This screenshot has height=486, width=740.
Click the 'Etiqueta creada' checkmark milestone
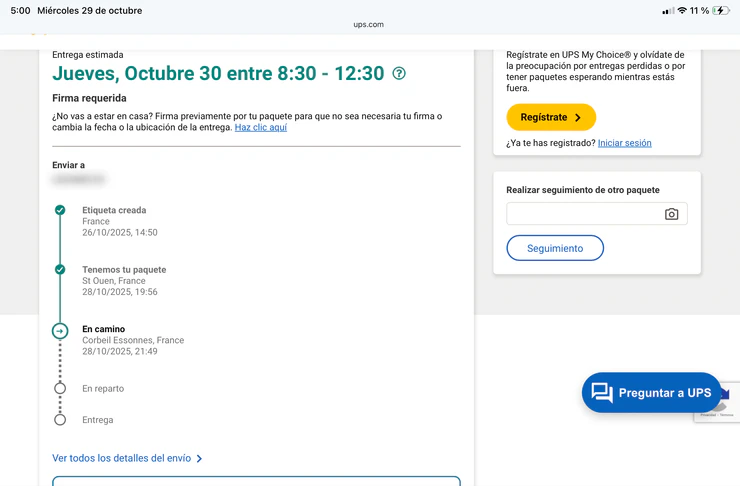point(60,210)
